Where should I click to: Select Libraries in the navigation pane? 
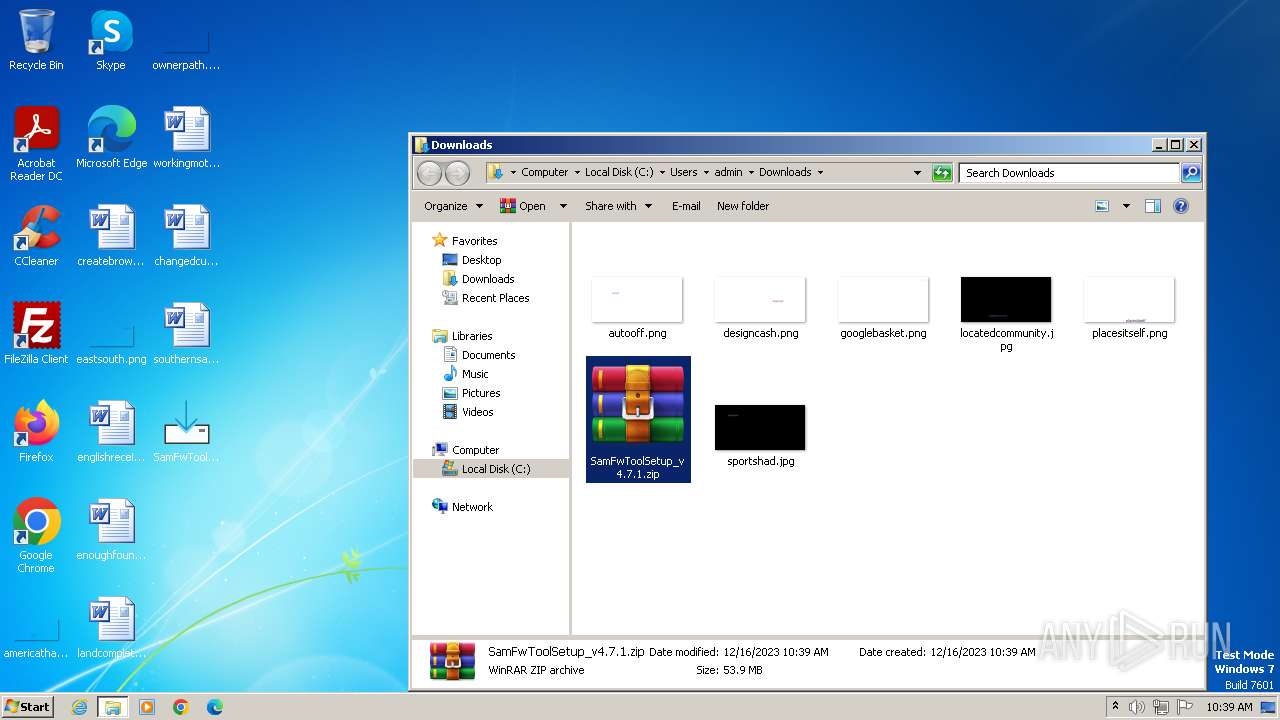coord(471,336)
